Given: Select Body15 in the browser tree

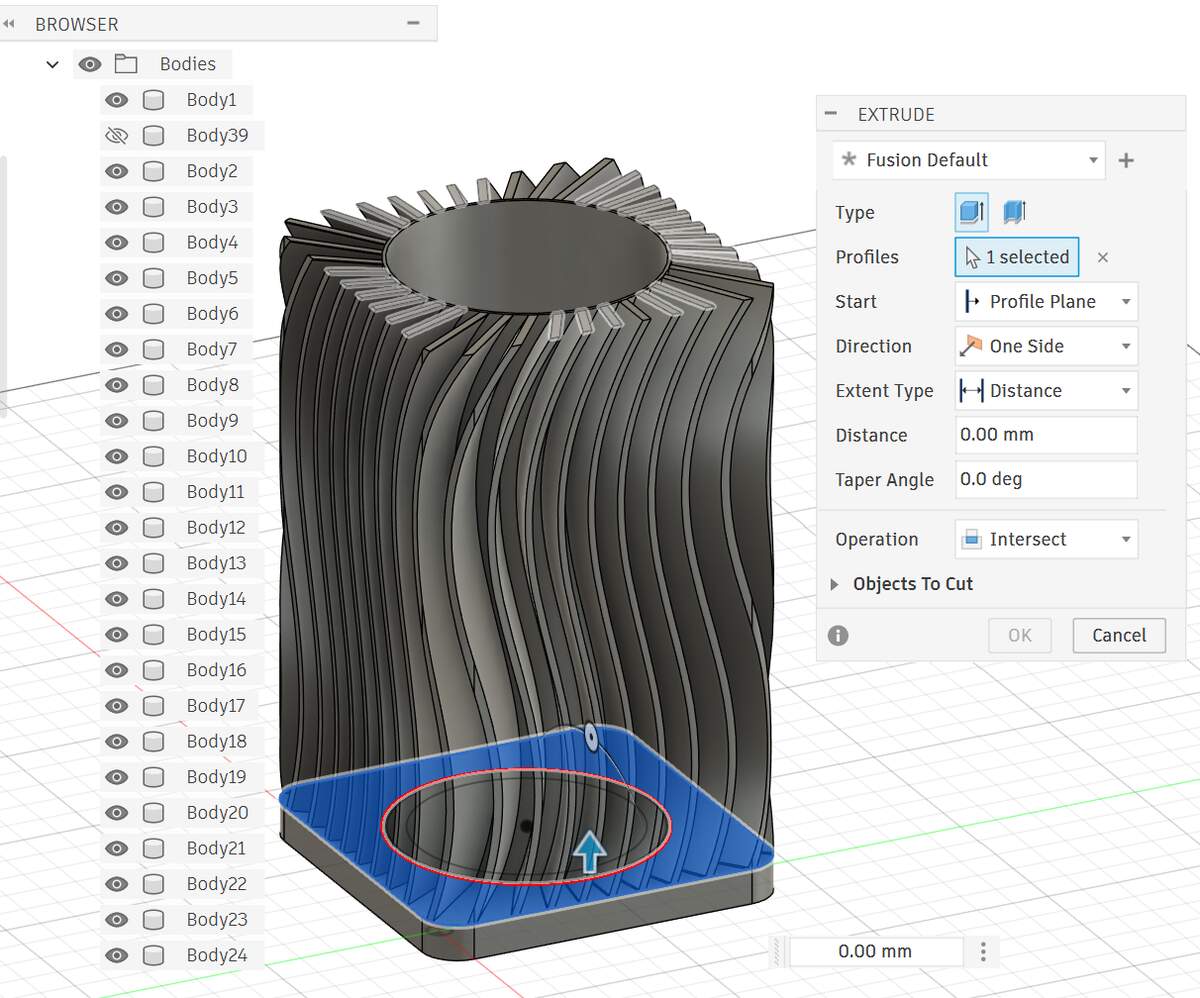Looking at the screenshot, I should pos(216,634).
